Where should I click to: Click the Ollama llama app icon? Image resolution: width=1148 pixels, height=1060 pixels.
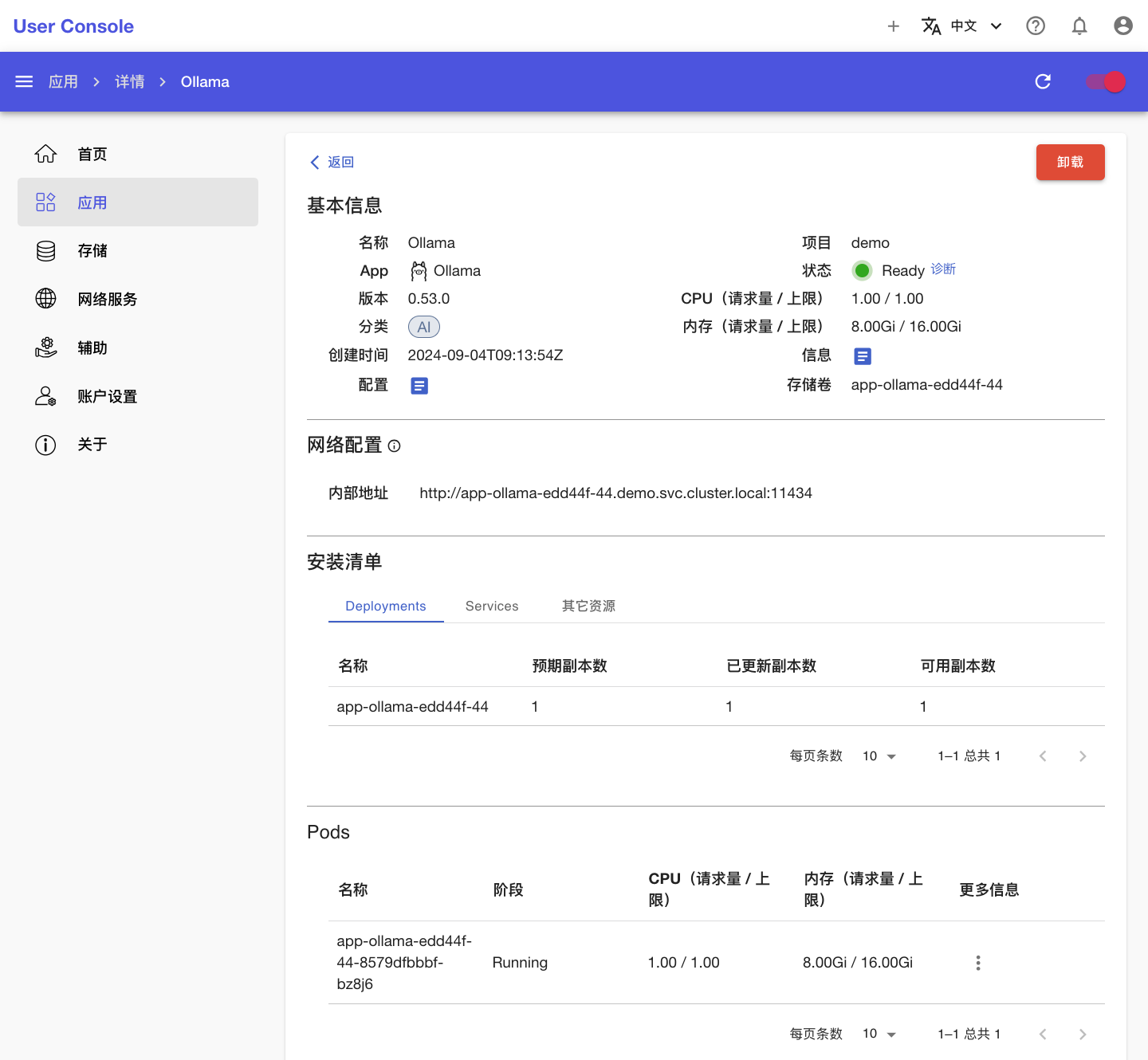[x=419, y=271]
